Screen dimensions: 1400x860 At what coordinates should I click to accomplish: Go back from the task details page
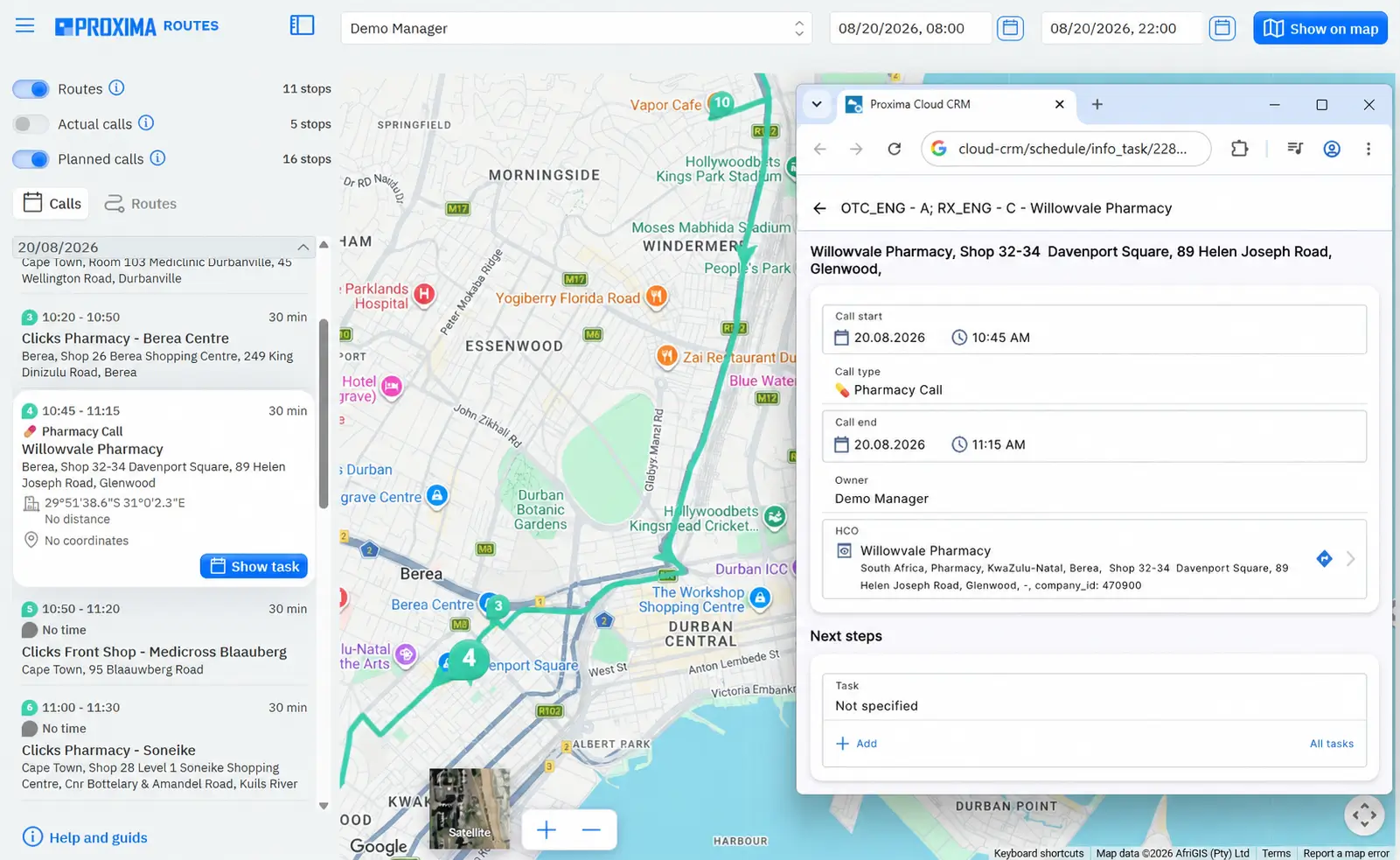click(819, 208)
